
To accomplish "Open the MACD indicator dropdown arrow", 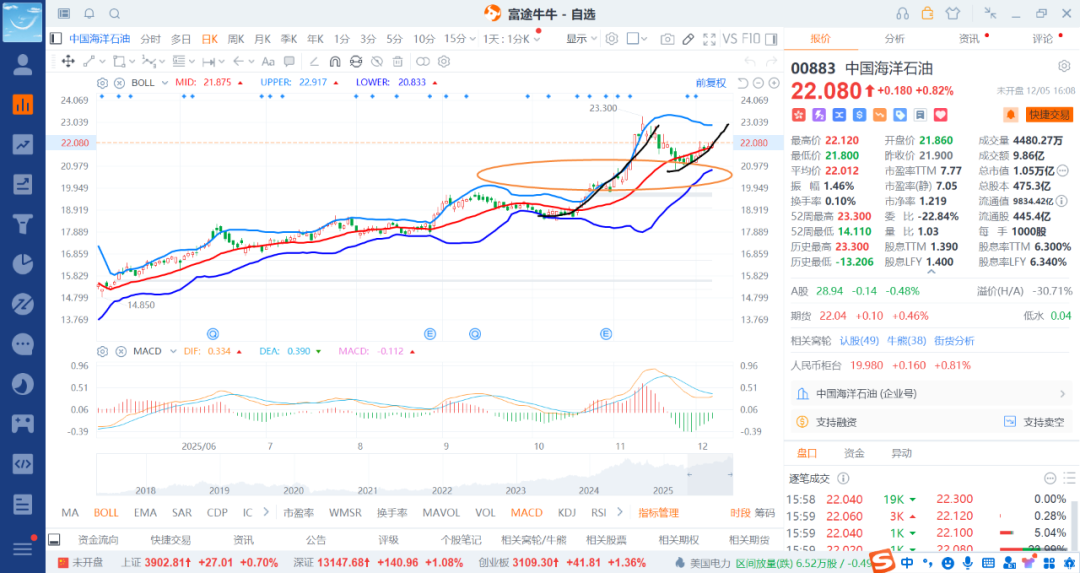I will 172,351.
